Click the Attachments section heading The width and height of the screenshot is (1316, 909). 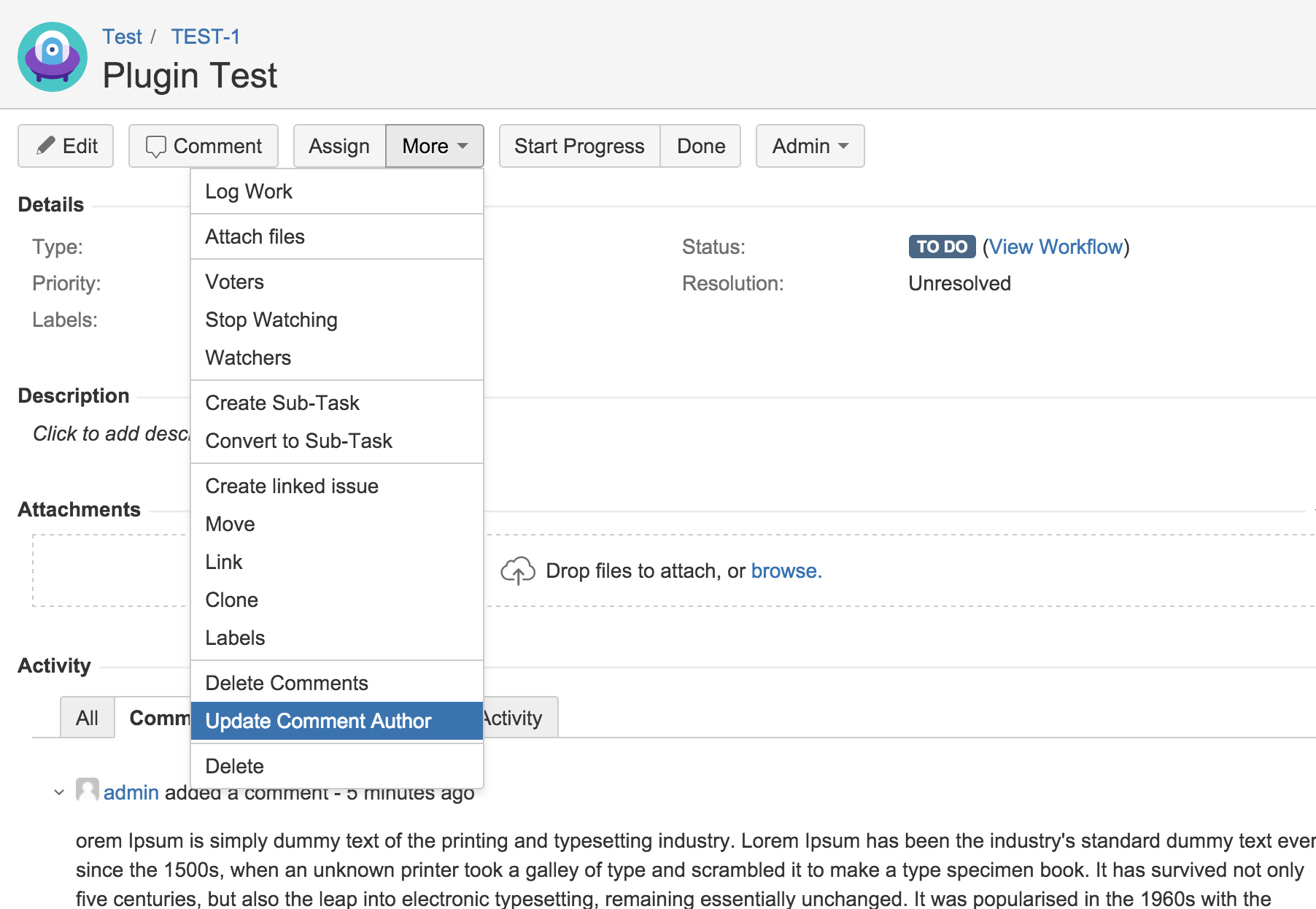(79, 509)
